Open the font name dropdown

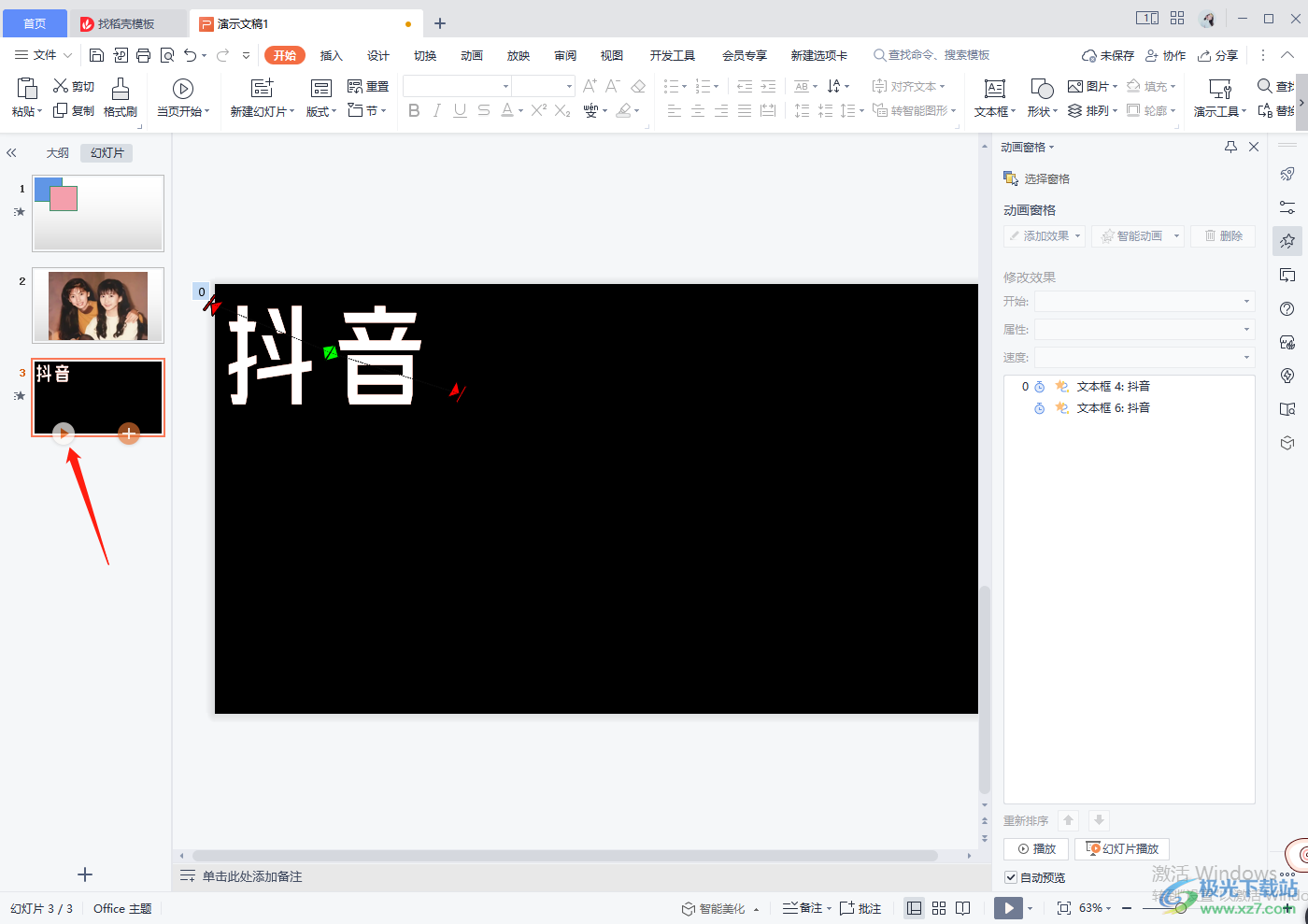pos(505,86)
